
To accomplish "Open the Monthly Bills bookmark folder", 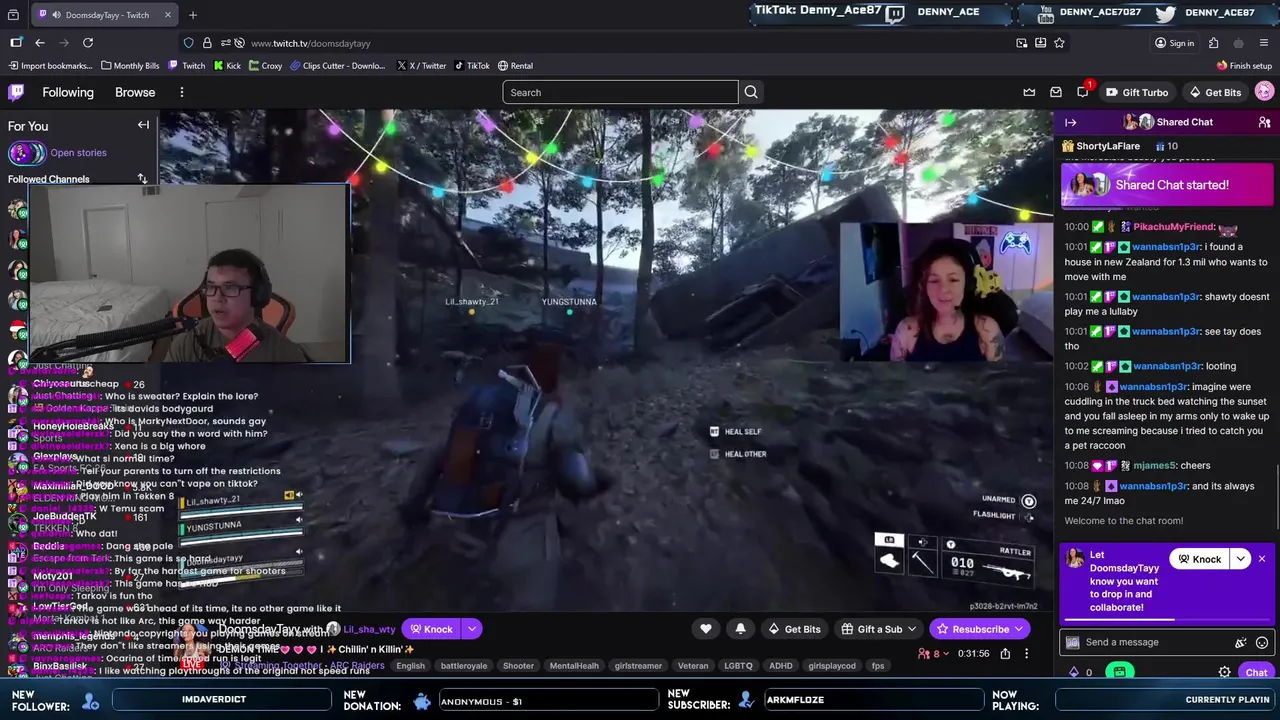I will point(130,66).
